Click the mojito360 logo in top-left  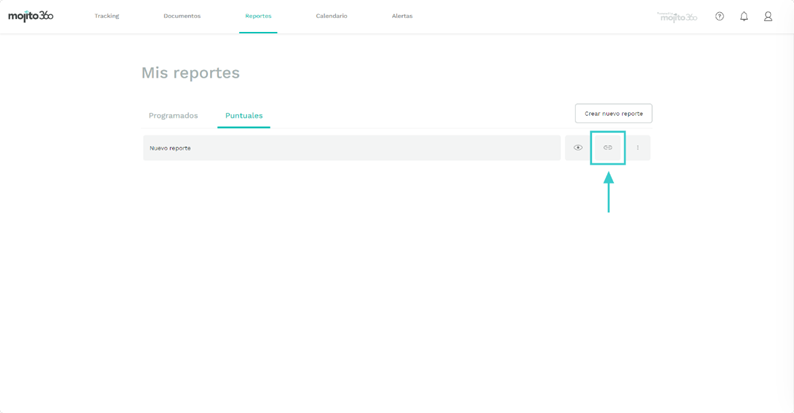pyautogui.click(x=31, y=16)
